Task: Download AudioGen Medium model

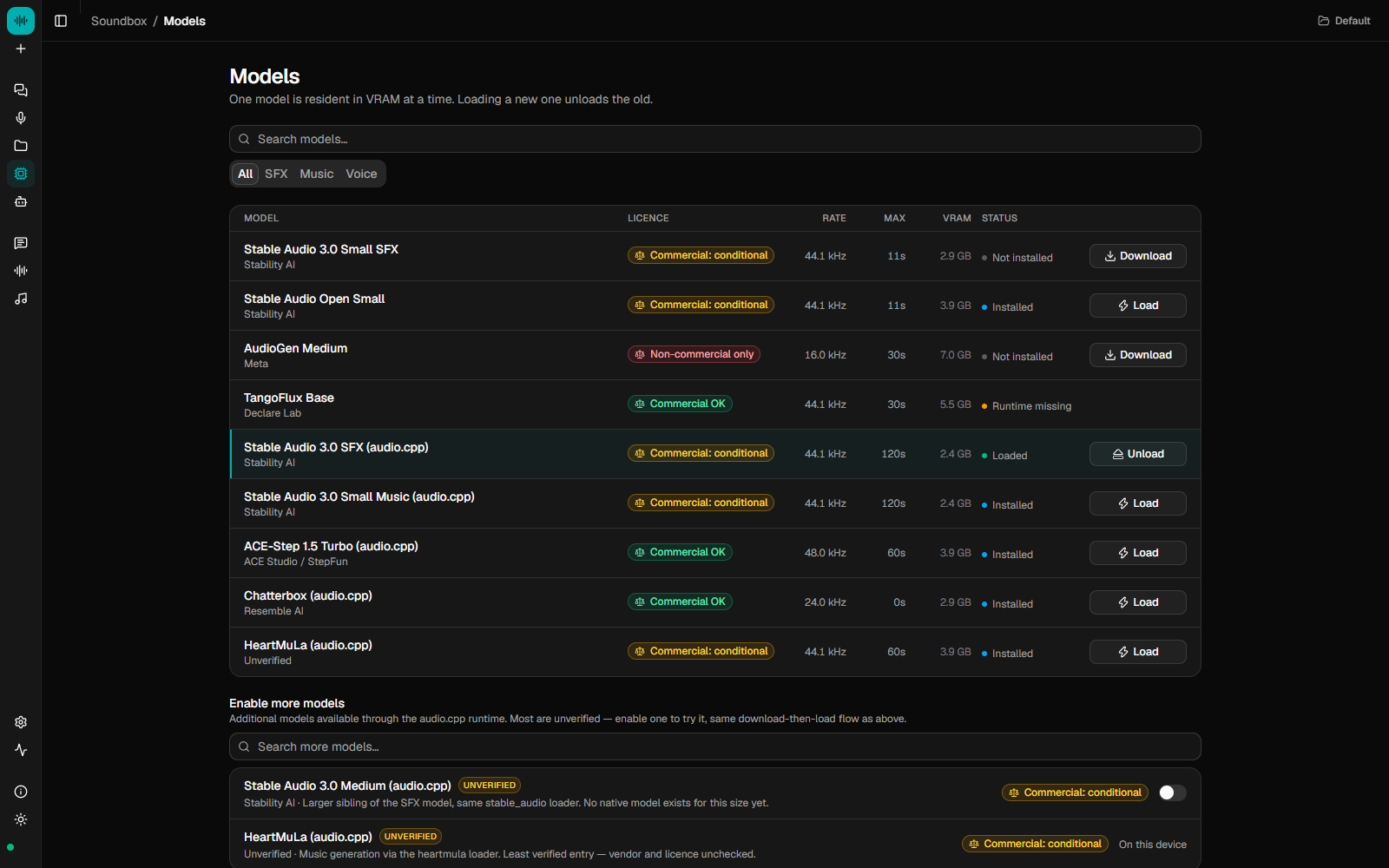Action: coord(1137,355)
